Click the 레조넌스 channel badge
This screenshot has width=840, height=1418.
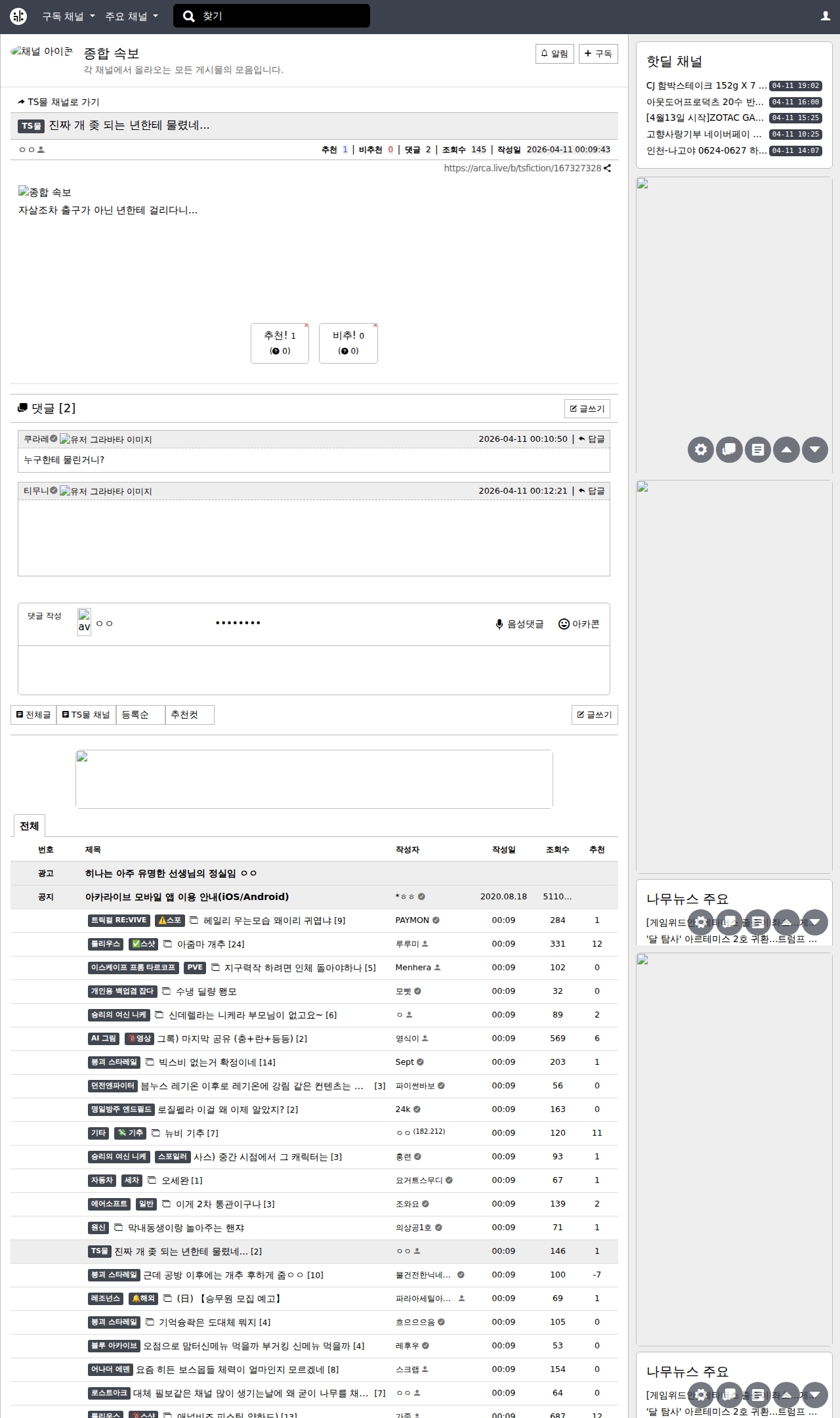[x=106, y=1299]
